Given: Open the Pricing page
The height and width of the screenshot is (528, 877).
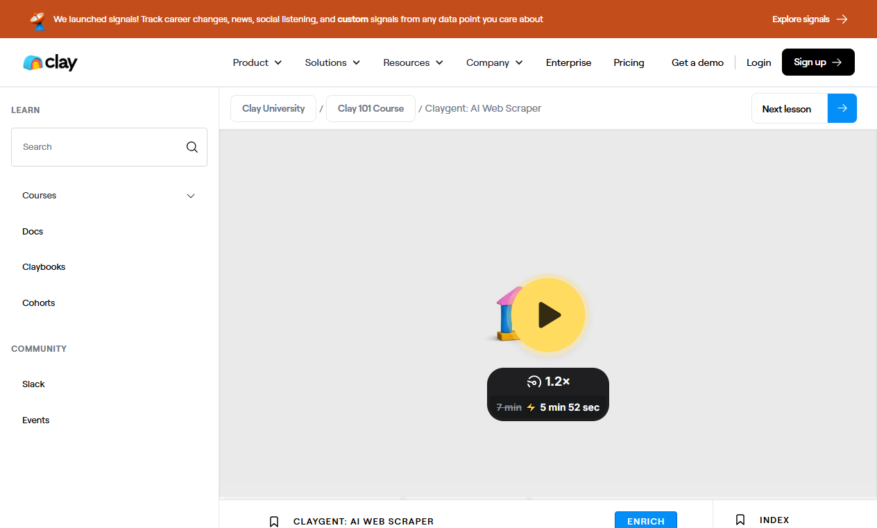Looking at the screenshot, I should [x=629, y=63].
